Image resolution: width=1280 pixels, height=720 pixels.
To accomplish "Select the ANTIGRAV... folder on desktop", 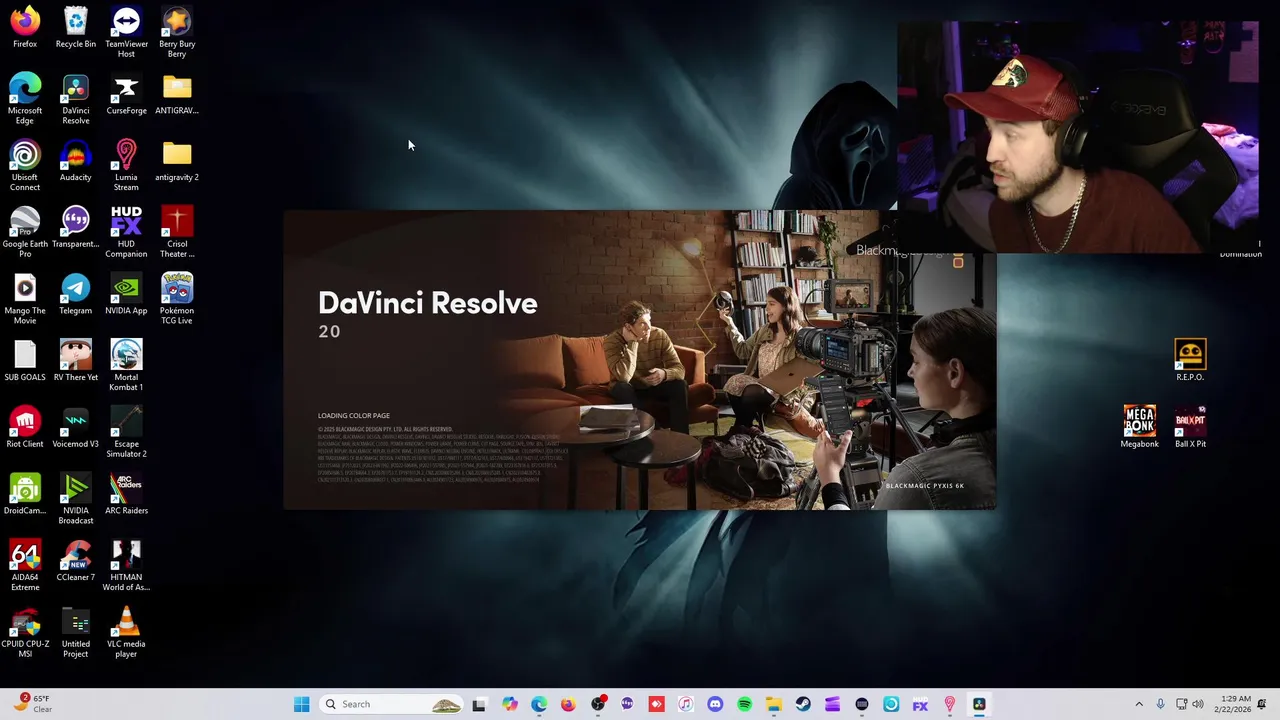I will point(177,94).
